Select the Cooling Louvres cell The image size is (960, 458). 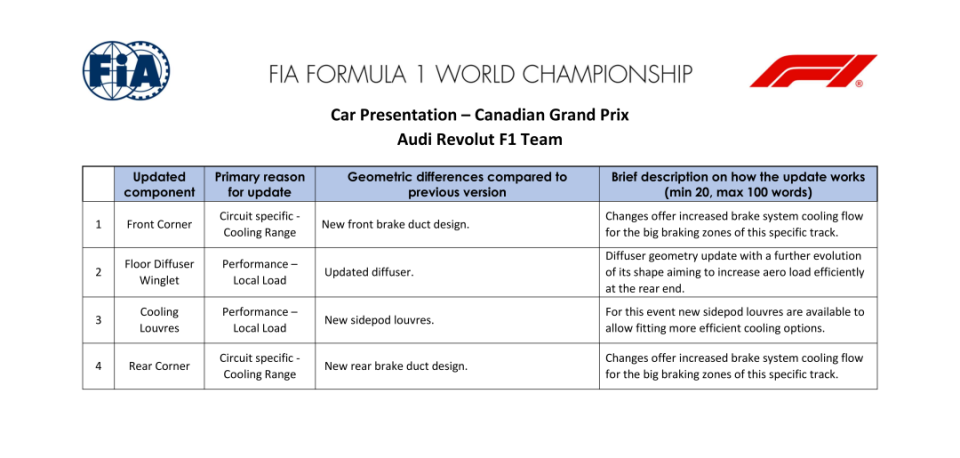[x=159, y=320]
